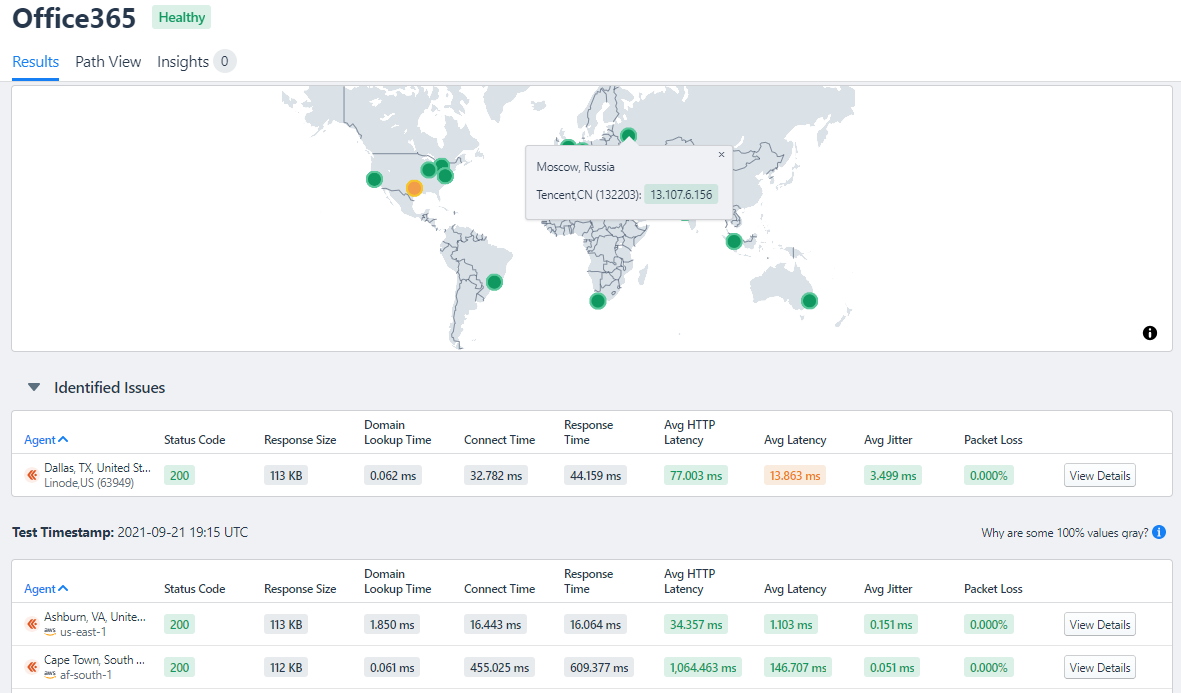Viewport: 1181px width, 693px height.
Task: Click the Dallas Status Code 200 badge
Action: tap(179, 475)
